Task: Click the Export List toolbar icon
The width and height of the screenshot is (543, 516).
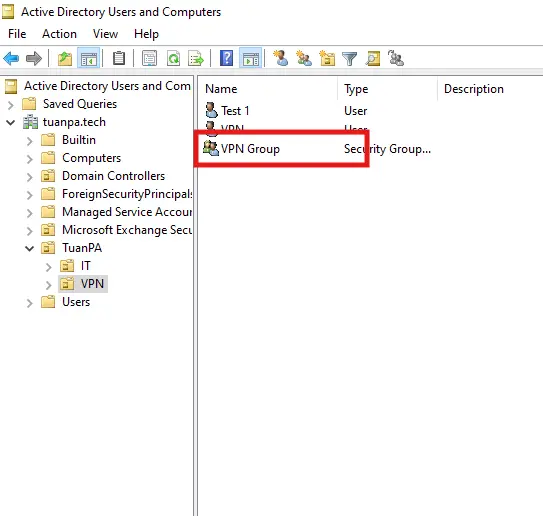Action: [x=196, y=58]
